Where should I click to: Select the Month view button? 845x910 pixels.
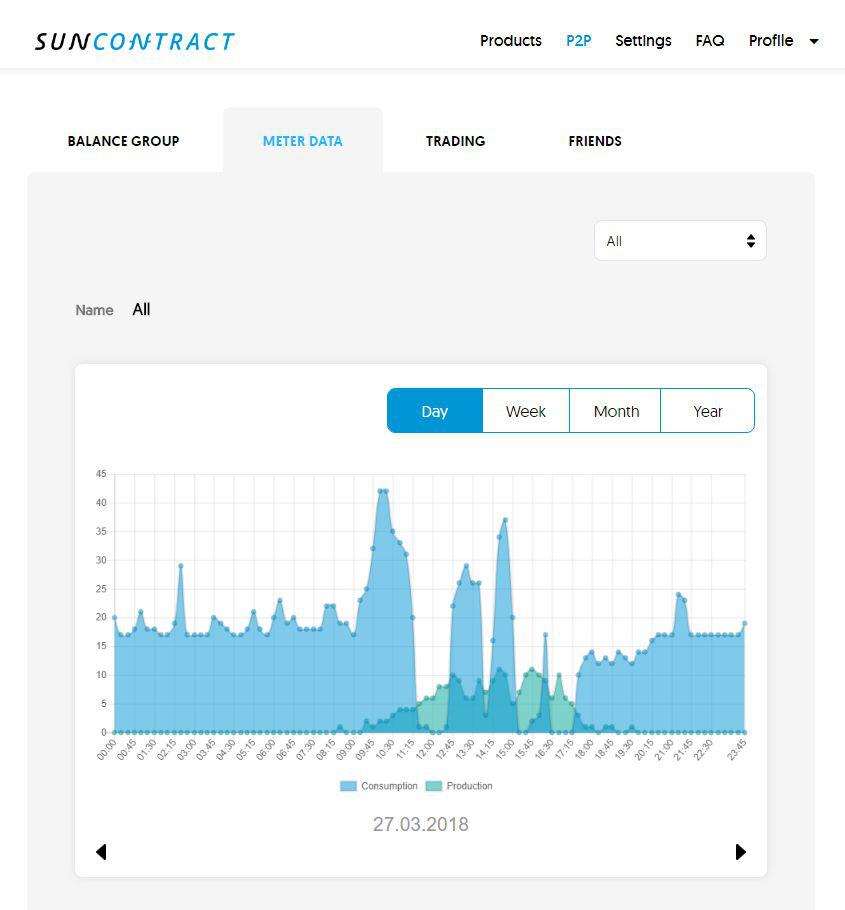click(x=616, y=411)
